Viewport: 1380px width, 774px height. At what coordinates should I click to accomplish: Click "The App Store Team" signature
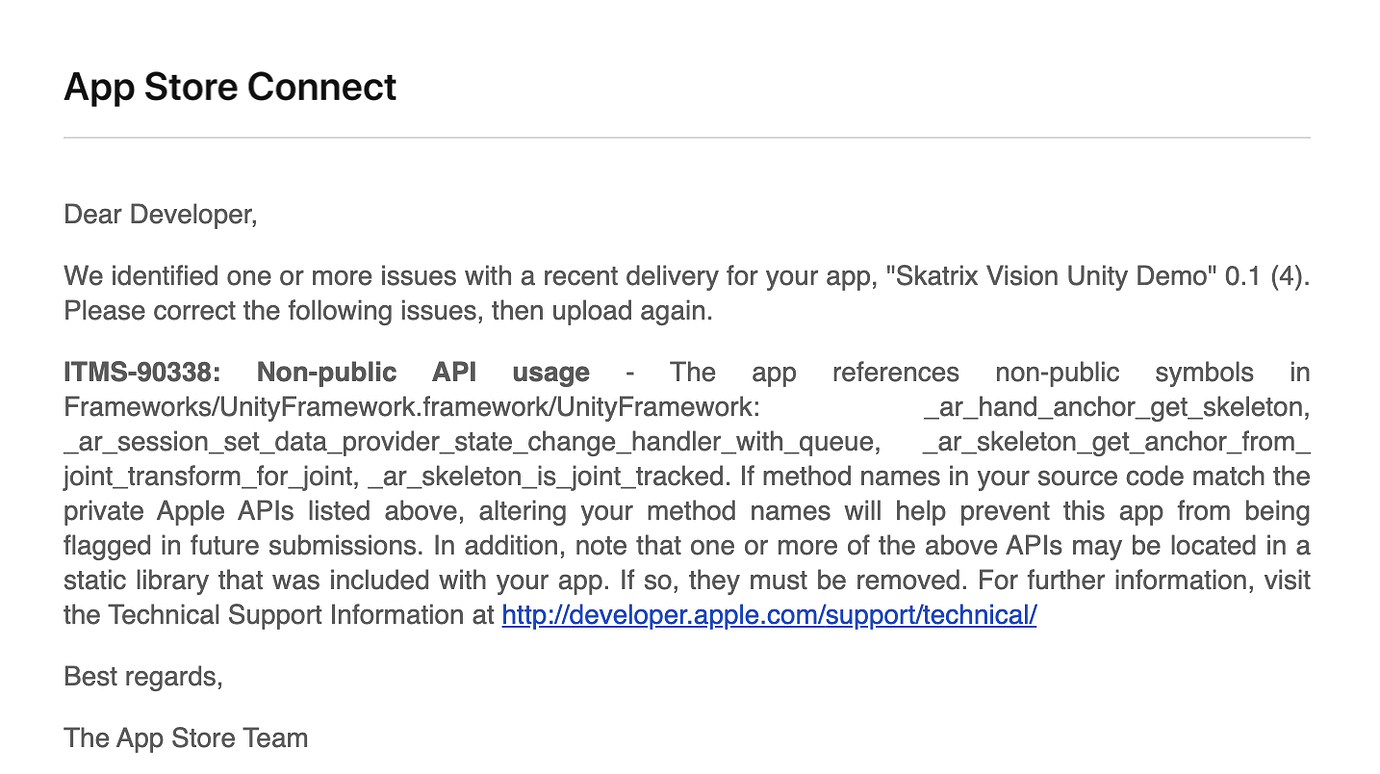pos(186,739)
